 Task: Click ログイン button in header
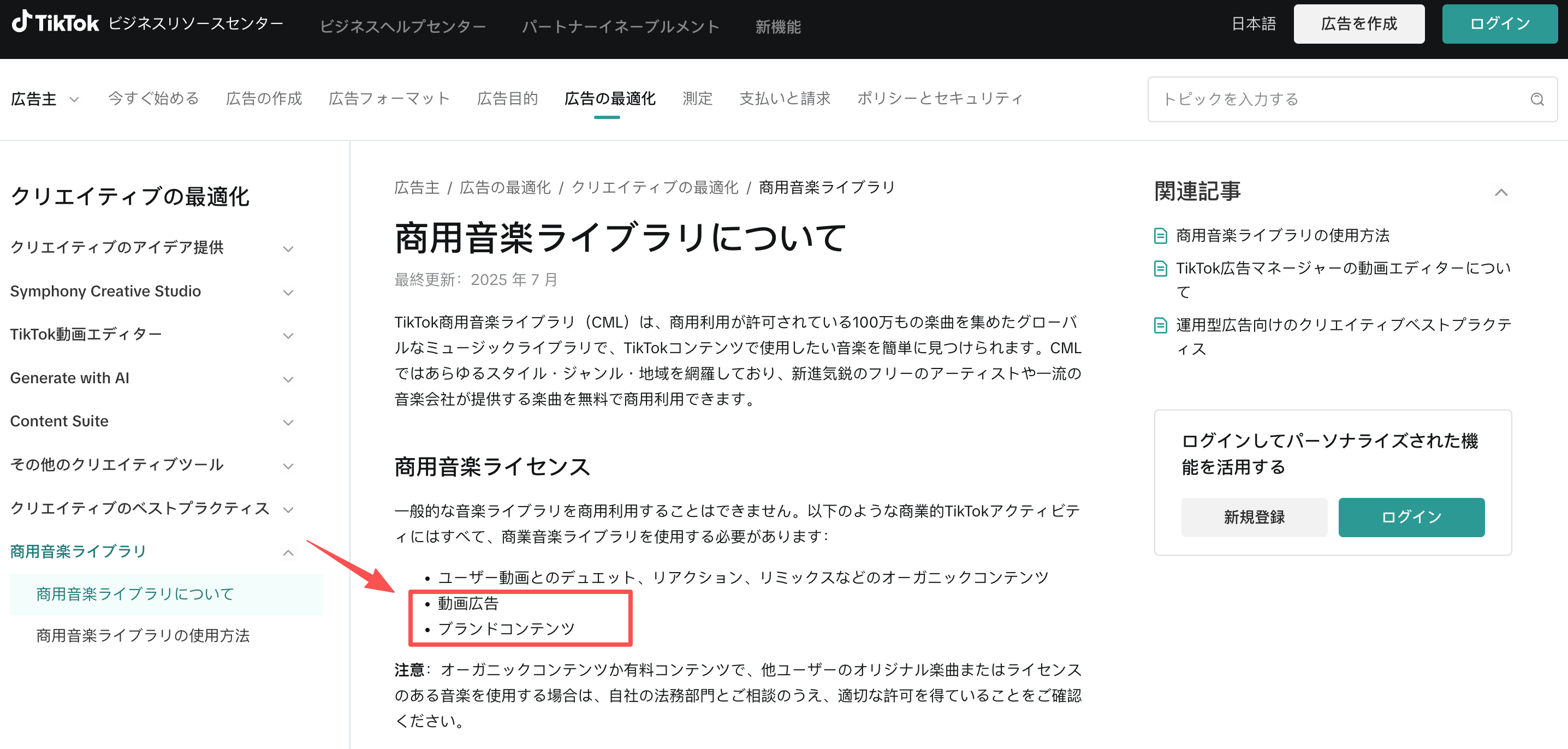pyautogui.click(x=1499, y=23)
